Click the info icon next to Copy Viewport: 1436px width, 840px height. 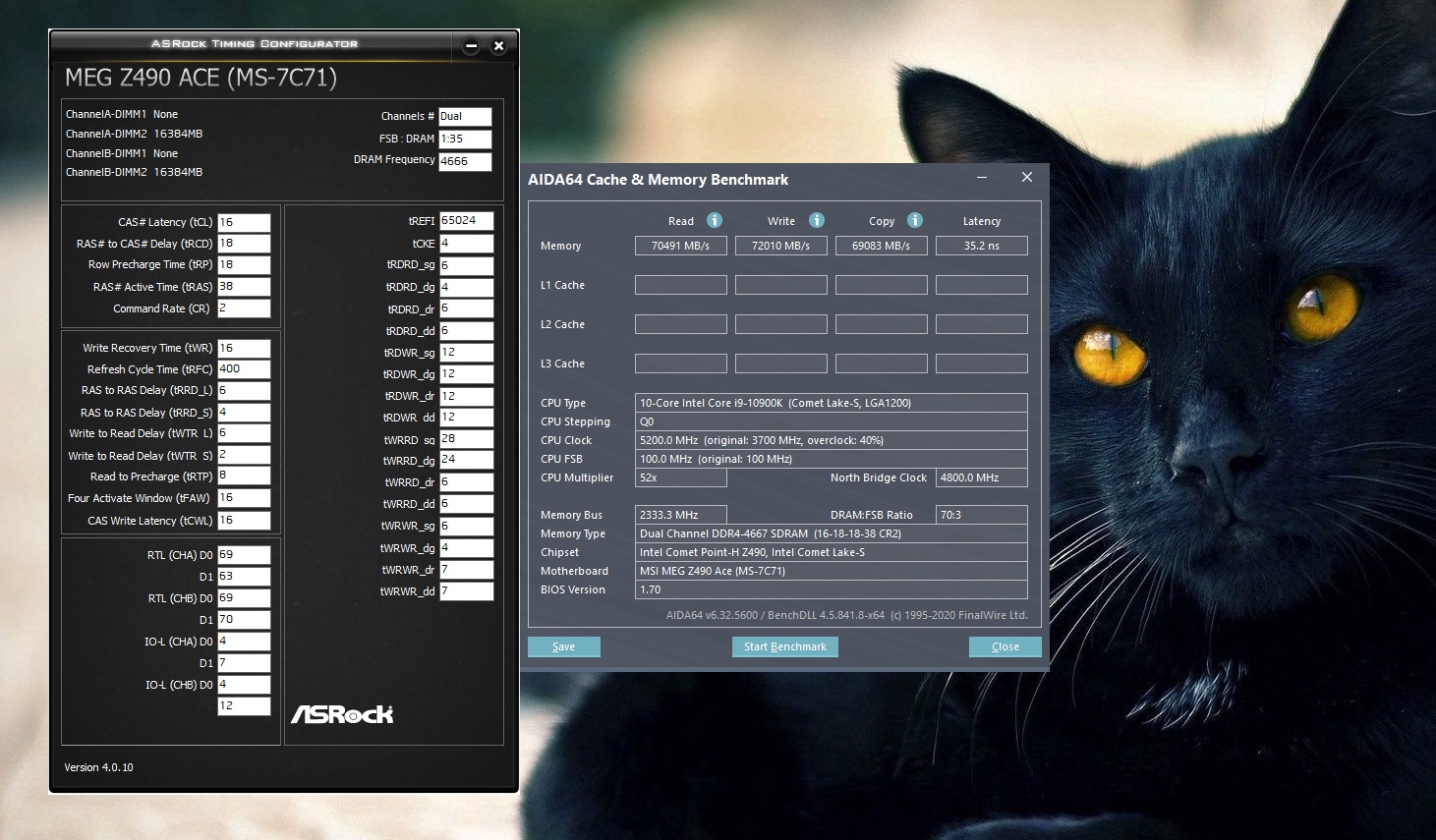(915, 220)
